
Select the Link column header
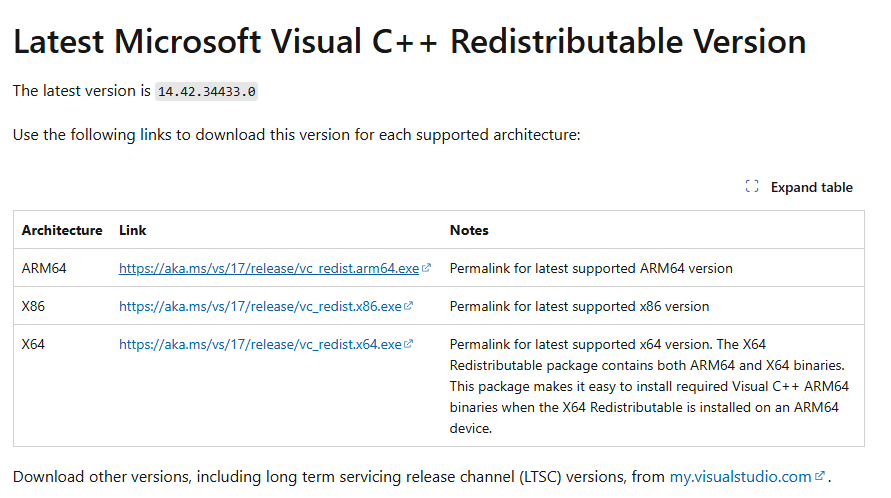(x=133, y=230)
